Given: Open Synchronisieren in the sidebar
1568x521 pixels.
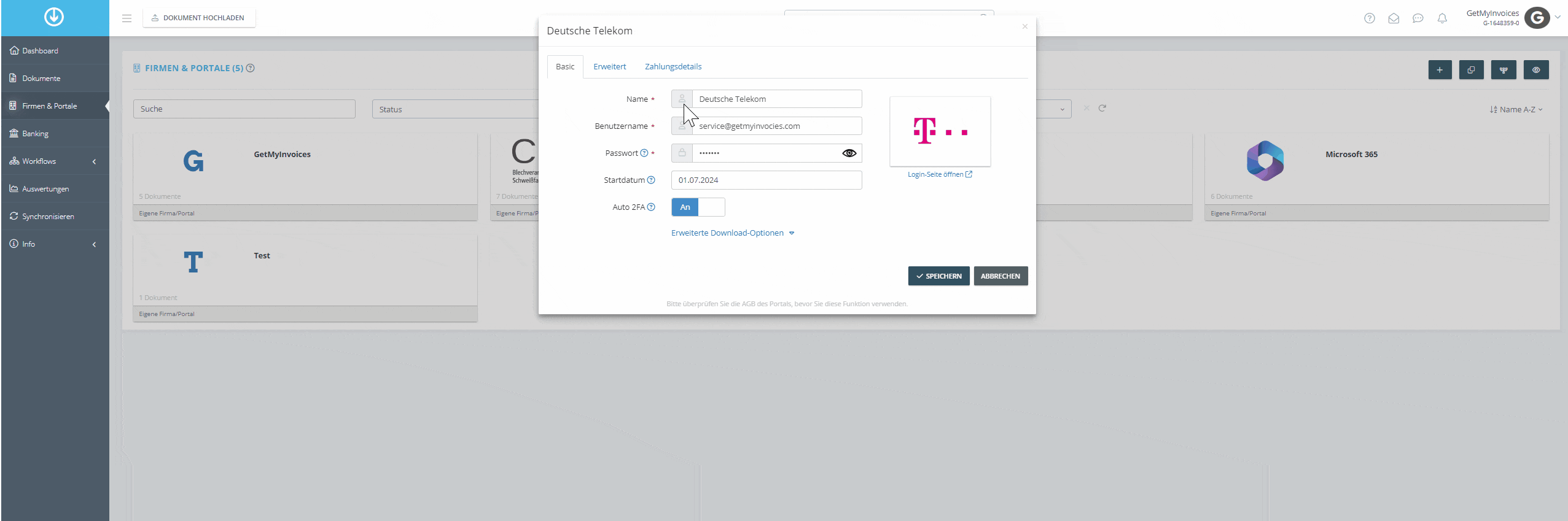Looking at the screenshot, I should pyautogui.click(x=55, y=217).
